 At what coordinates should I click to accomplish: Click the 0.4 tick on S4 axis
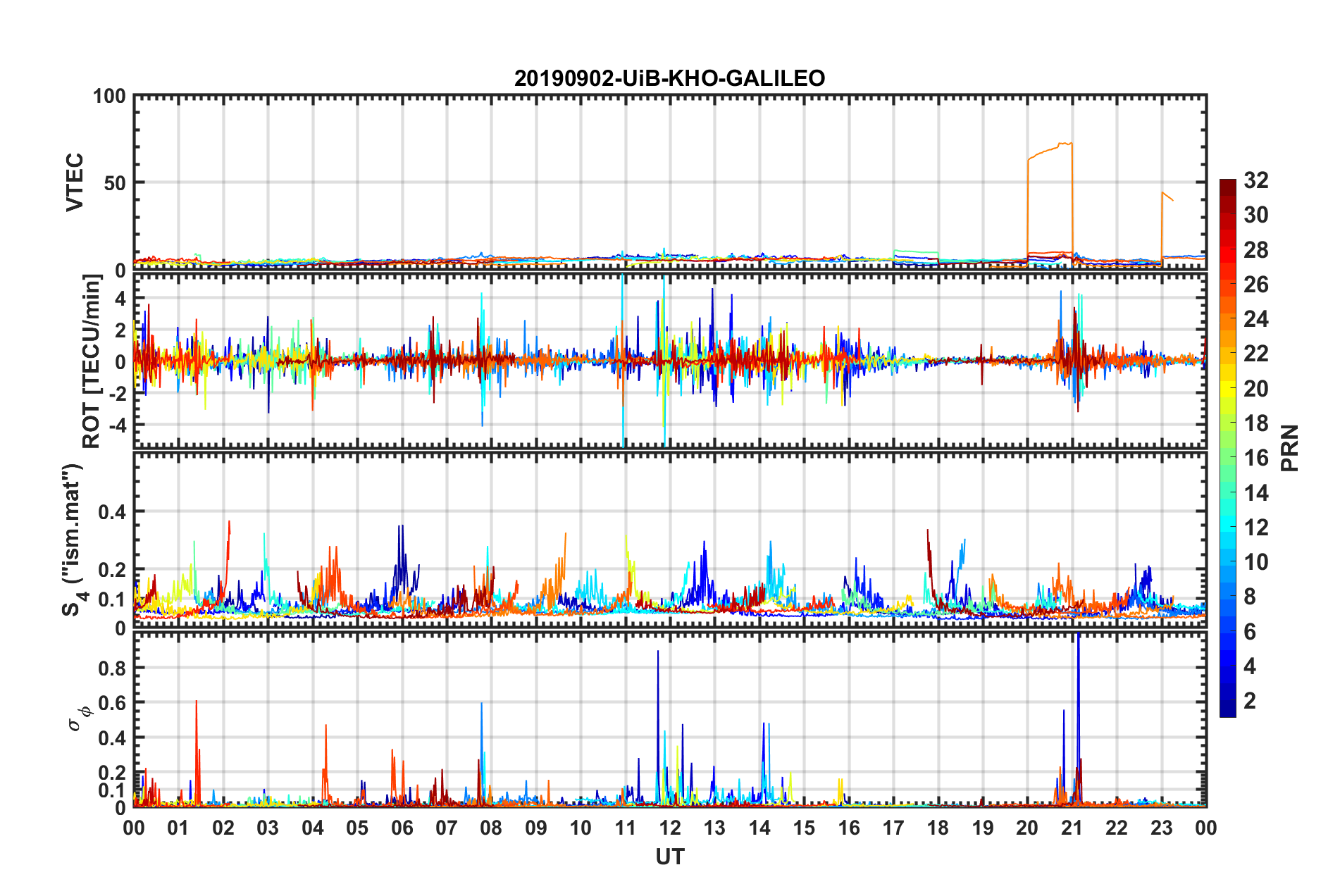coord(112,512)
